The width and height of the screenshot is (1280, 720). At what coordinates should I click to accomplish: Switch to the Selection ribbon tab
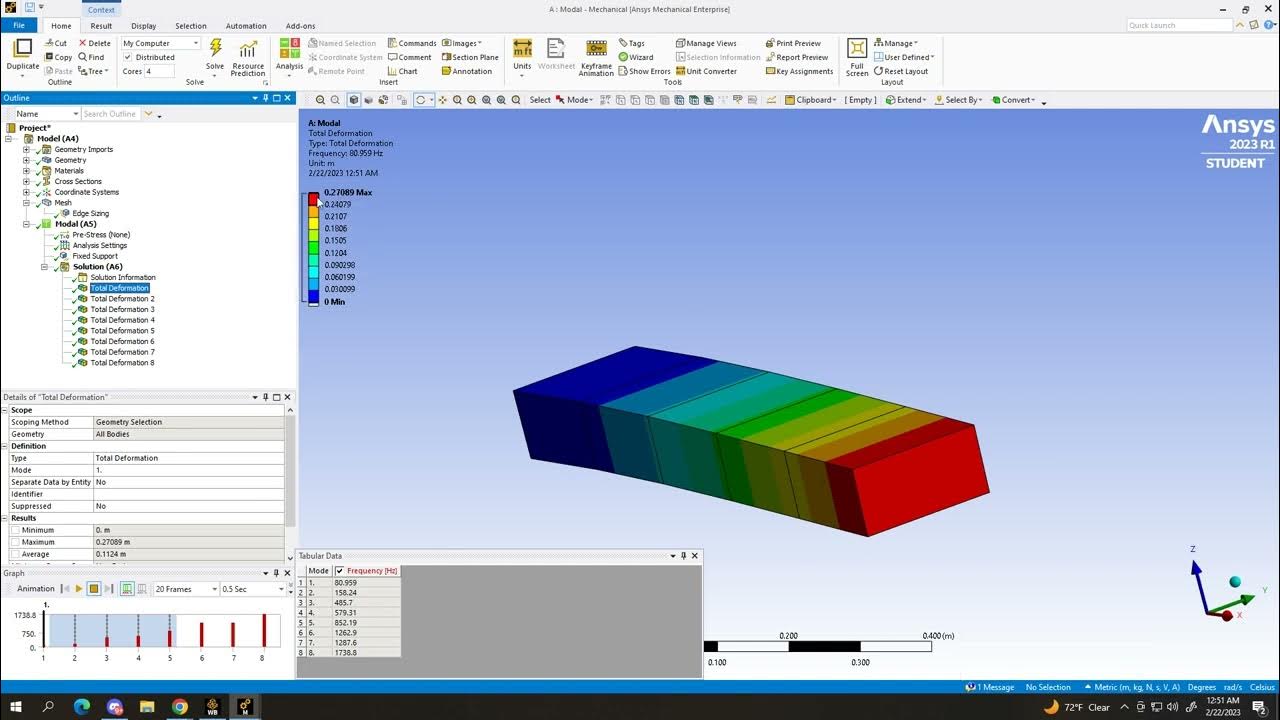191,26
